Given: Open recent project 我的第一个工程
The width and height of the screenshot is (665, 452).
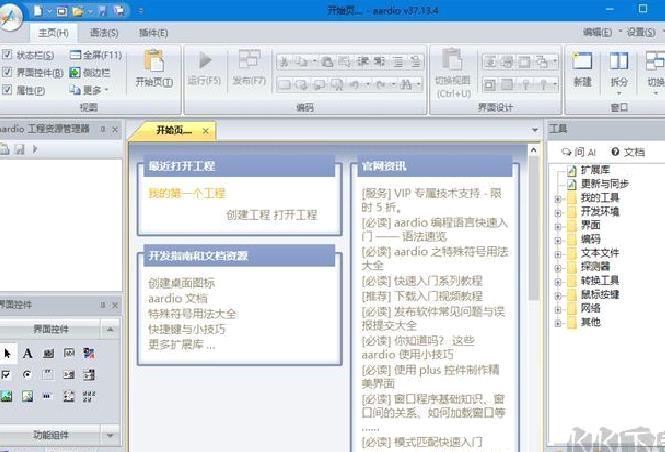Looking at the screenshot, I should tap(187, 193).
